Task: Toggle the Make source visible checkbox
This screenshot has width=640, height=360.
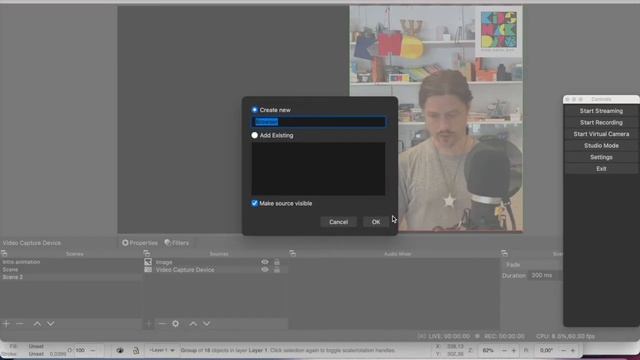Action: tap(255, 203)
